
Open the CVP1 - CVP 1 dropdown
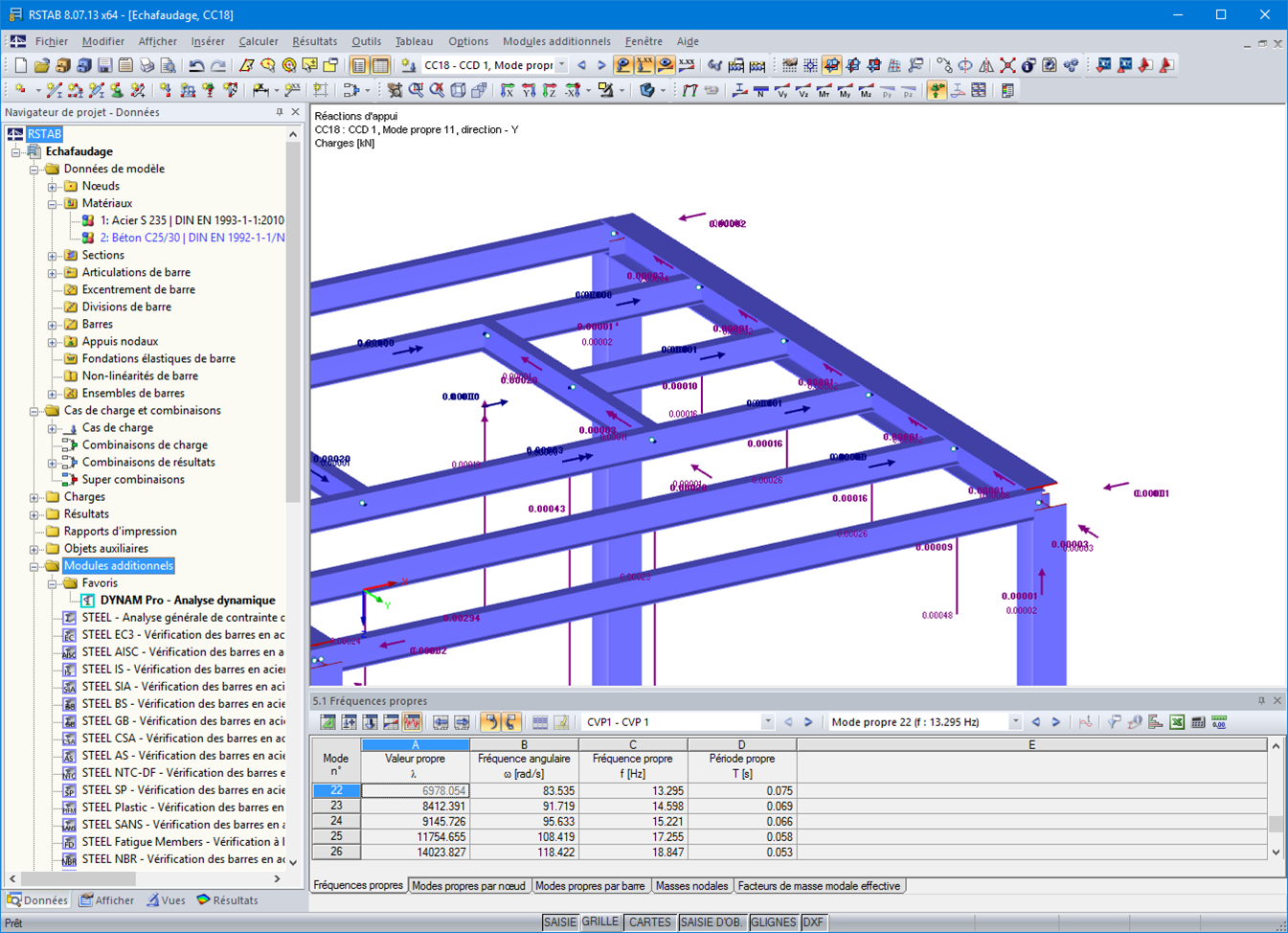coord(767,722)
